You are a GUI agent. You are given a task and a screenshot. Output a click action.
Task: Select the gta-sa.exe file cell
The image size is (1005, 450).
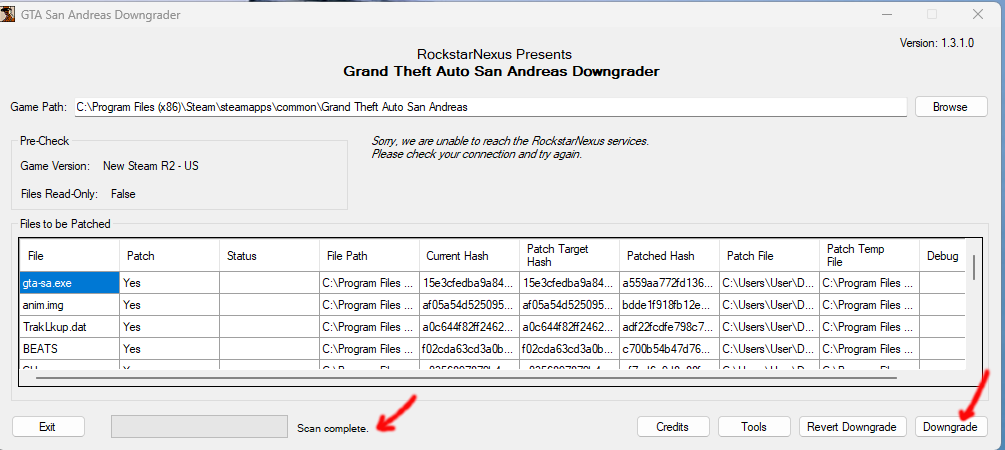tap(69, 283)
